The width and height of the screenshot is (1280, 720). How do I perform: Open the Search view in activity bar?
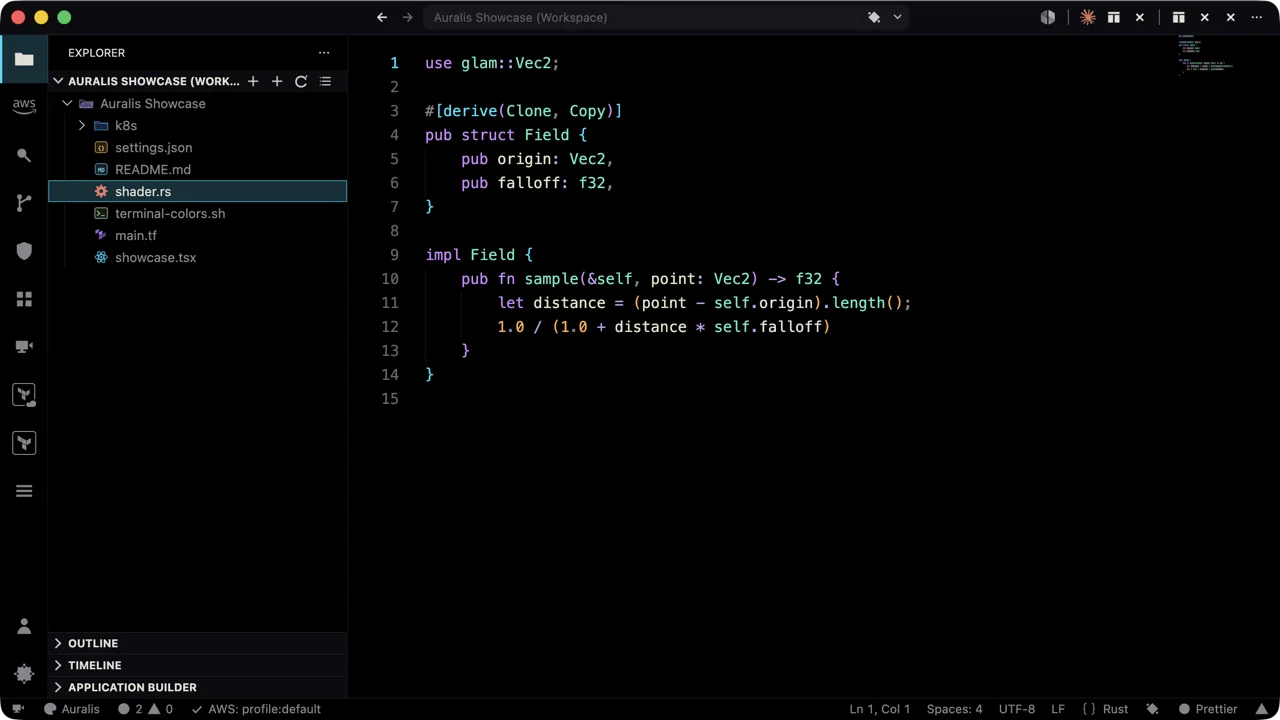coord(24,155)
